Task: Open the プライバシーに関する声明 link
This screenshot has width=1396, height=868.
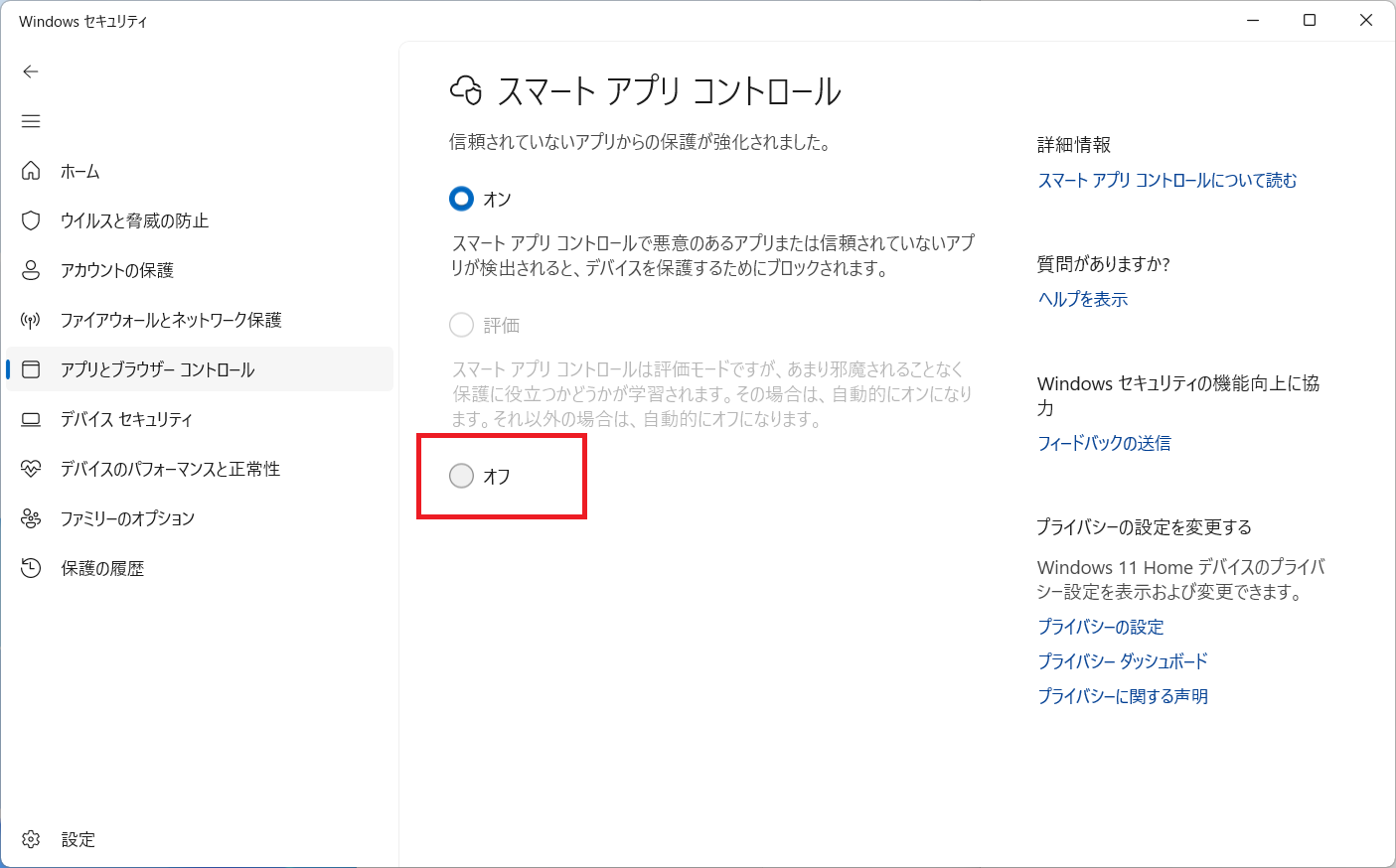Action: (x=1123, y=696)
